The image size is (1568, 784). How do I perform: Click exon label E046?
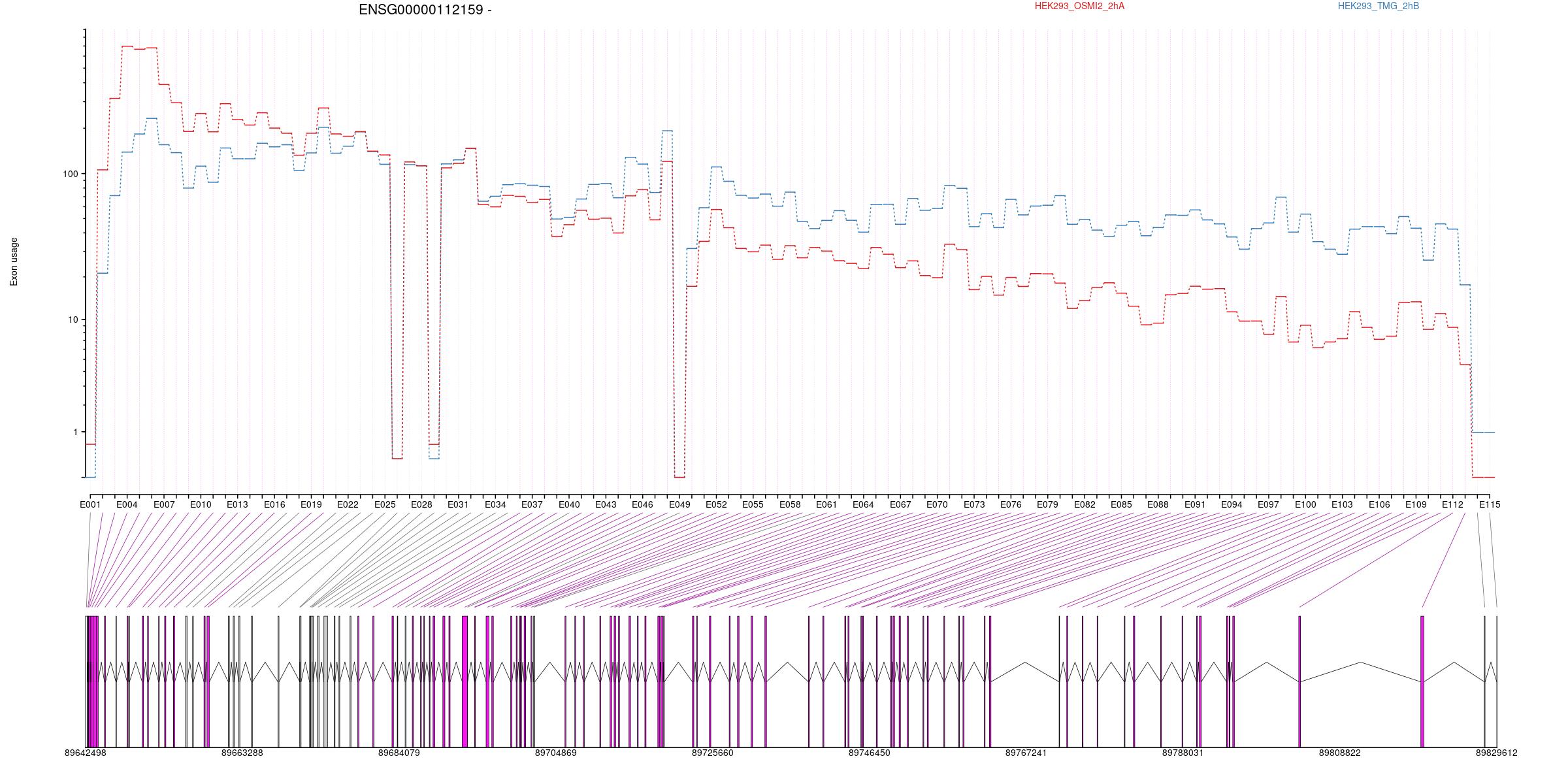click(642, 504)
